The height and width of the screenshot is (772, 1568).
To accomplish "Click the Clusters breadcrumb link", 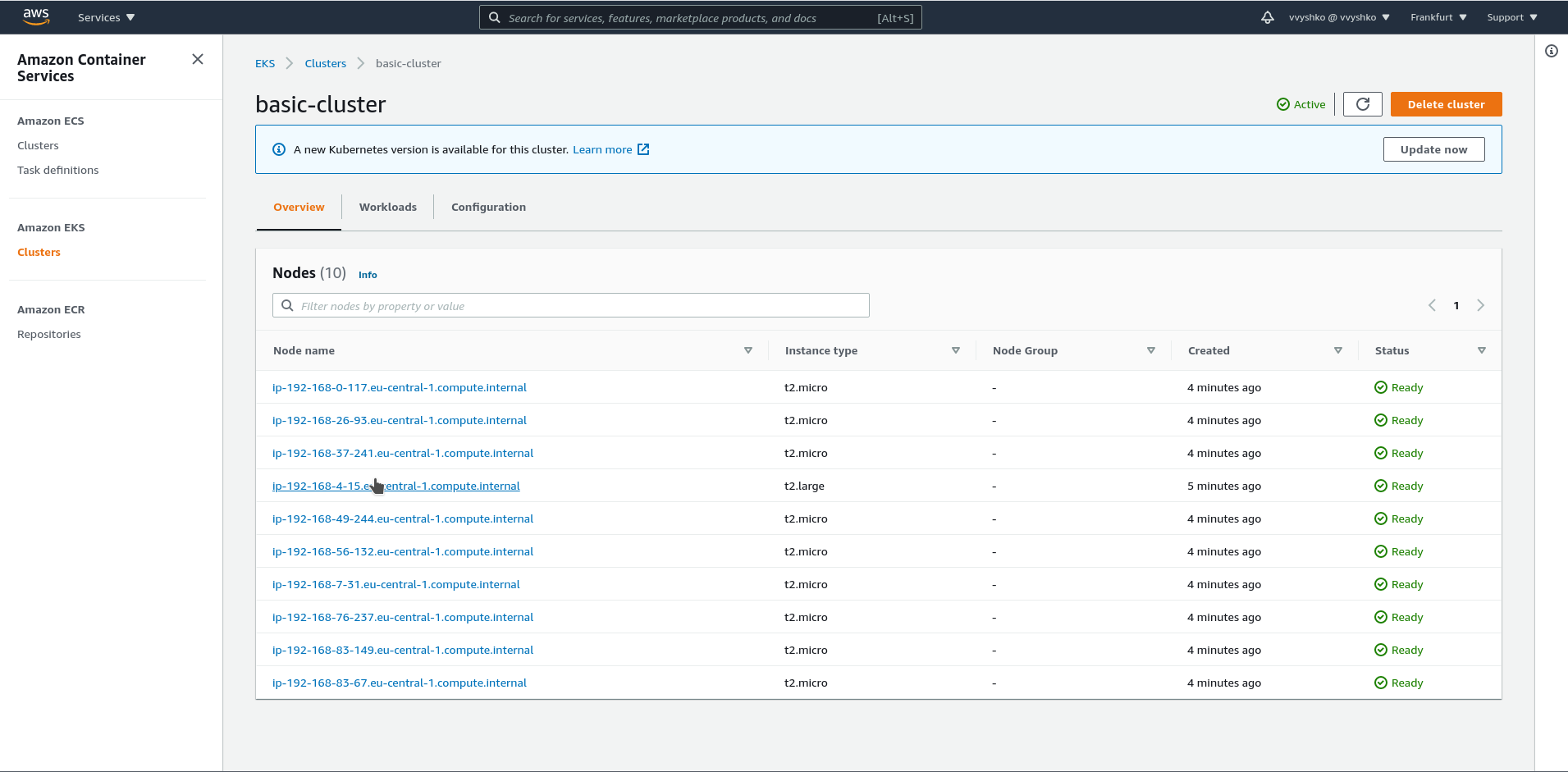I will click(x=326, y=63).
